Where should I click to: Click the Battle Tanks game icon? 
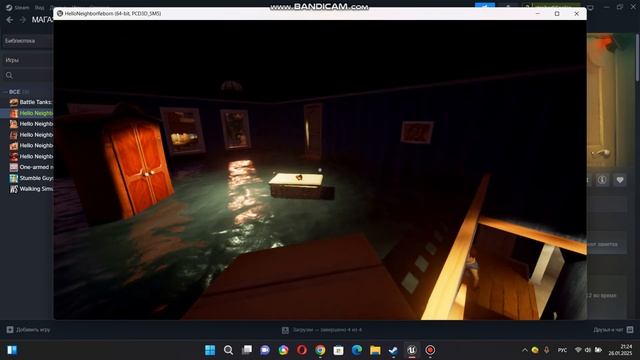tap(14, 102)
